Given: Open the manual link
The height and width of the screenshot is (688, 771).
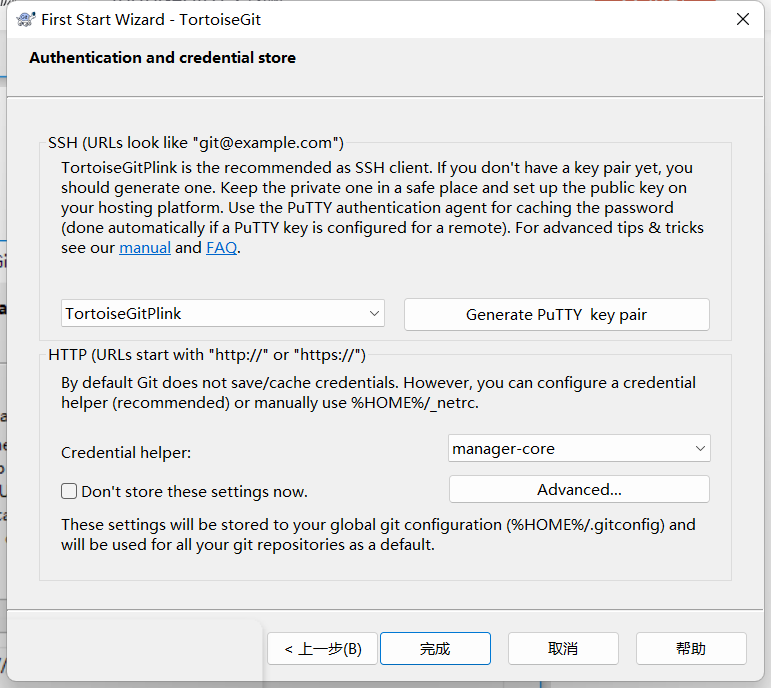Looking at the screenshot, I should [x=145, y=247].
